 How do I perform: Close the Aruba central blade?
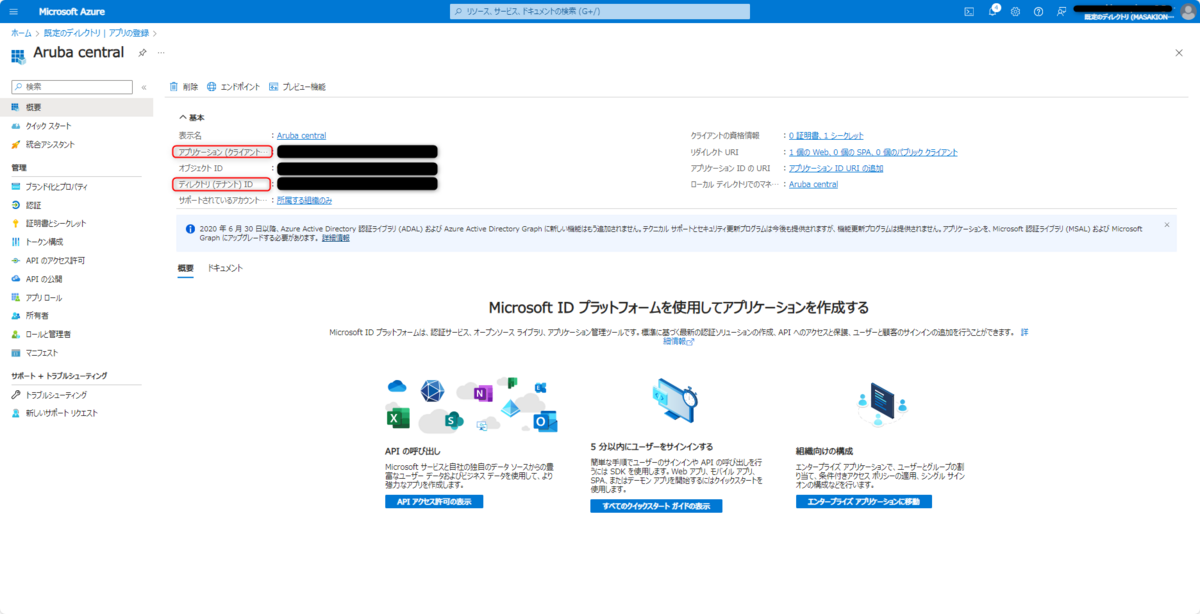tap(1178, 52)
